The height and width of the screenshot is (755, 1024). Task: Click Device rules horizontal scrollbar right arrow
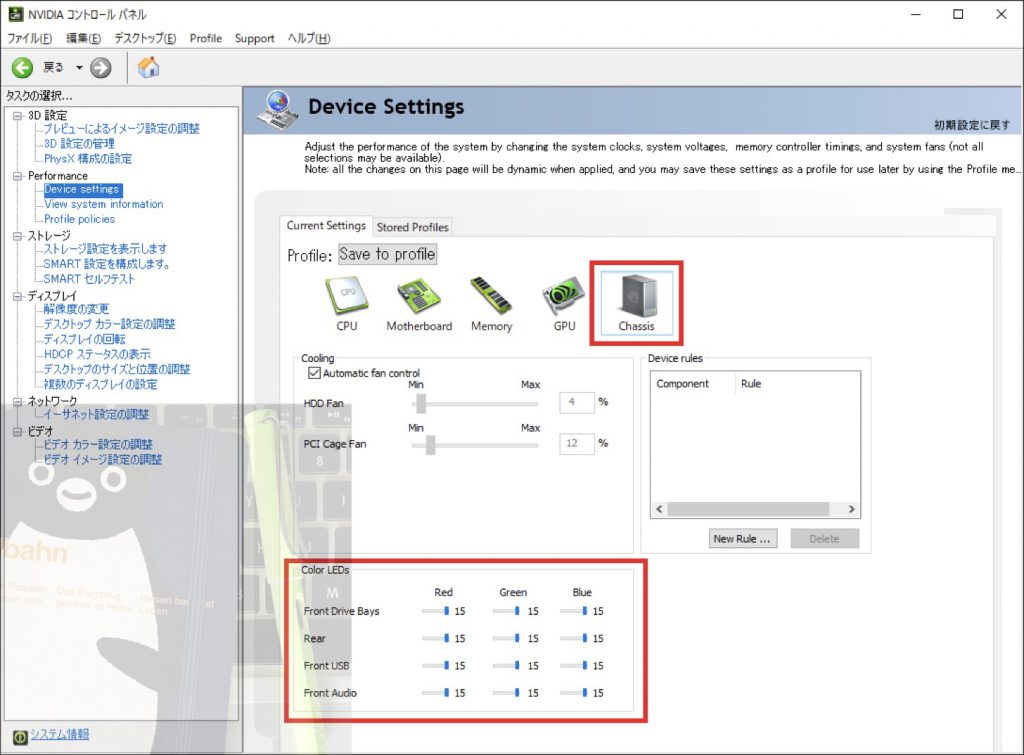coord(852,509)
